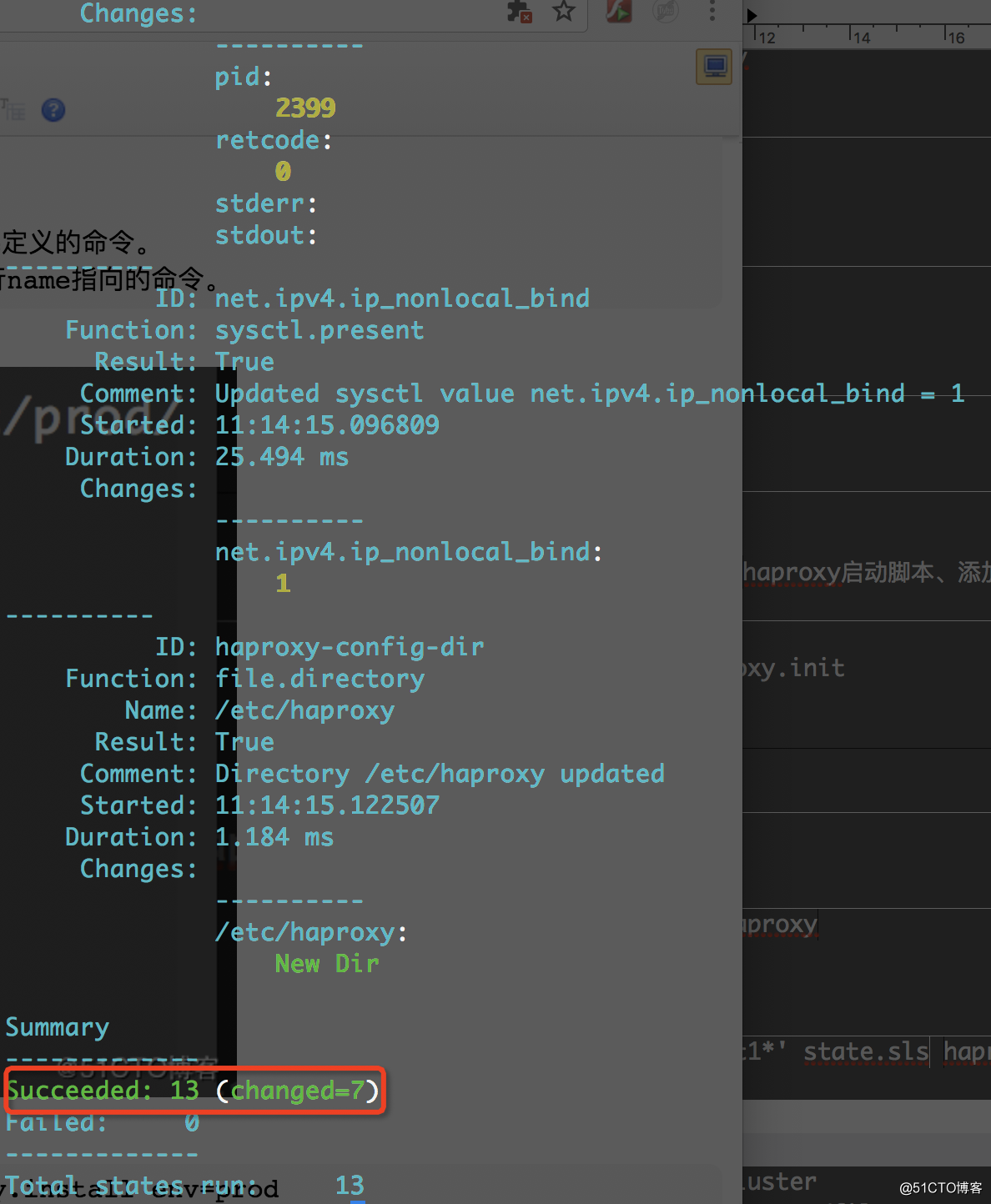Open the browser three-dot menu

coord(712,11)
